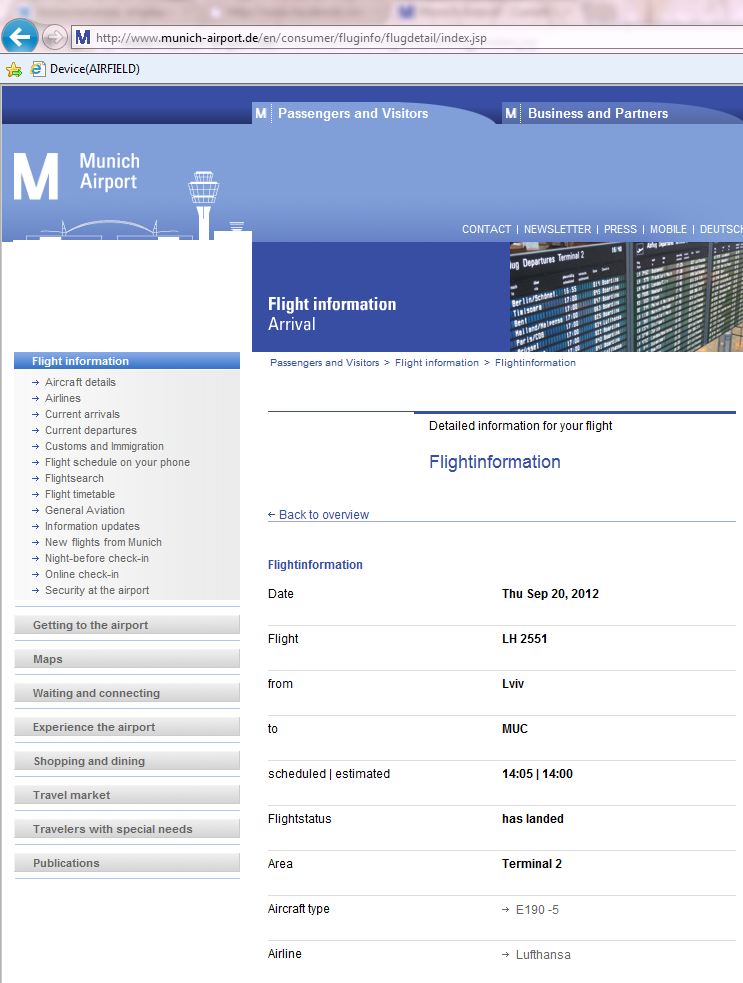Image resolution: width=743 pixels, height=983 pixels.
Task: Click the URL address bar field
Action: [400, 38]
